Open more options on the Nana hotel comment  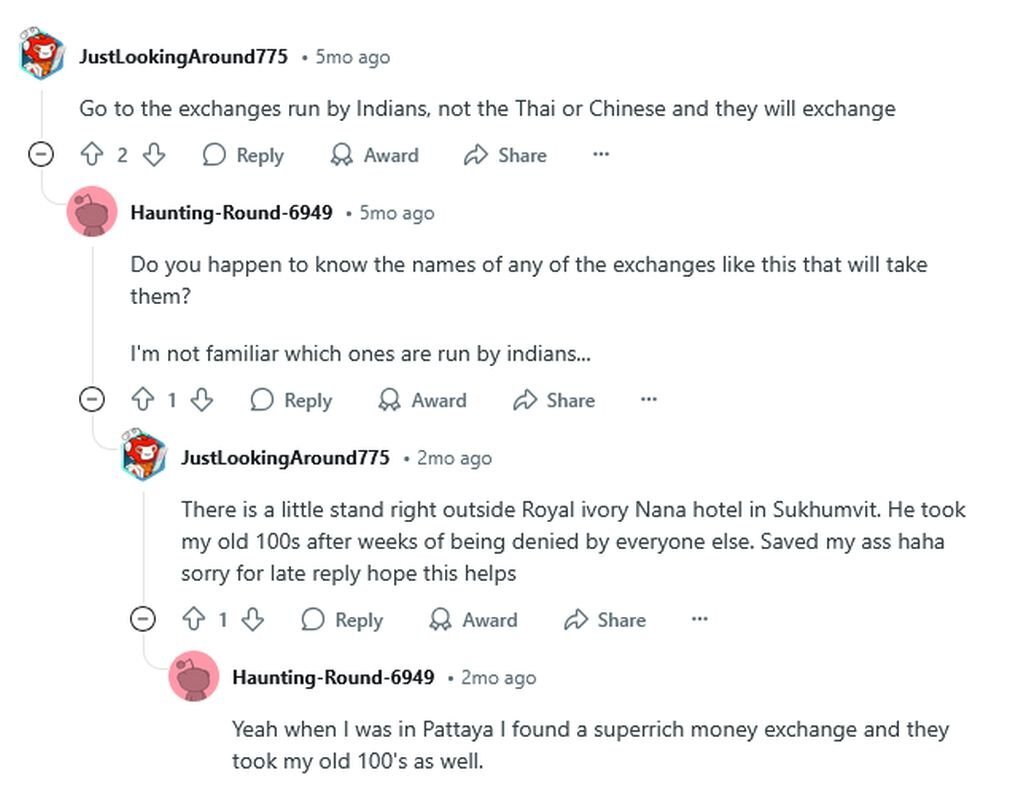pyautogui.click(x=700, y=620)
